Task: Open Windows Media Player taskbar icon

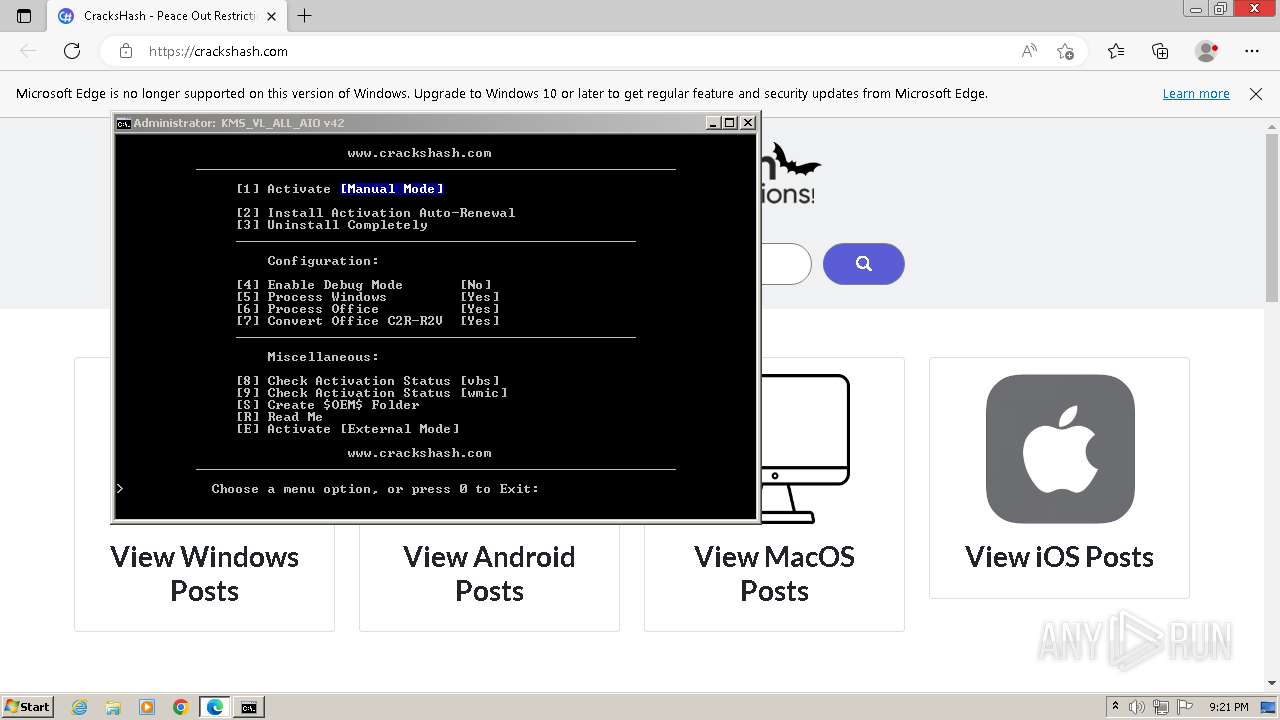Action: (147, 707)
